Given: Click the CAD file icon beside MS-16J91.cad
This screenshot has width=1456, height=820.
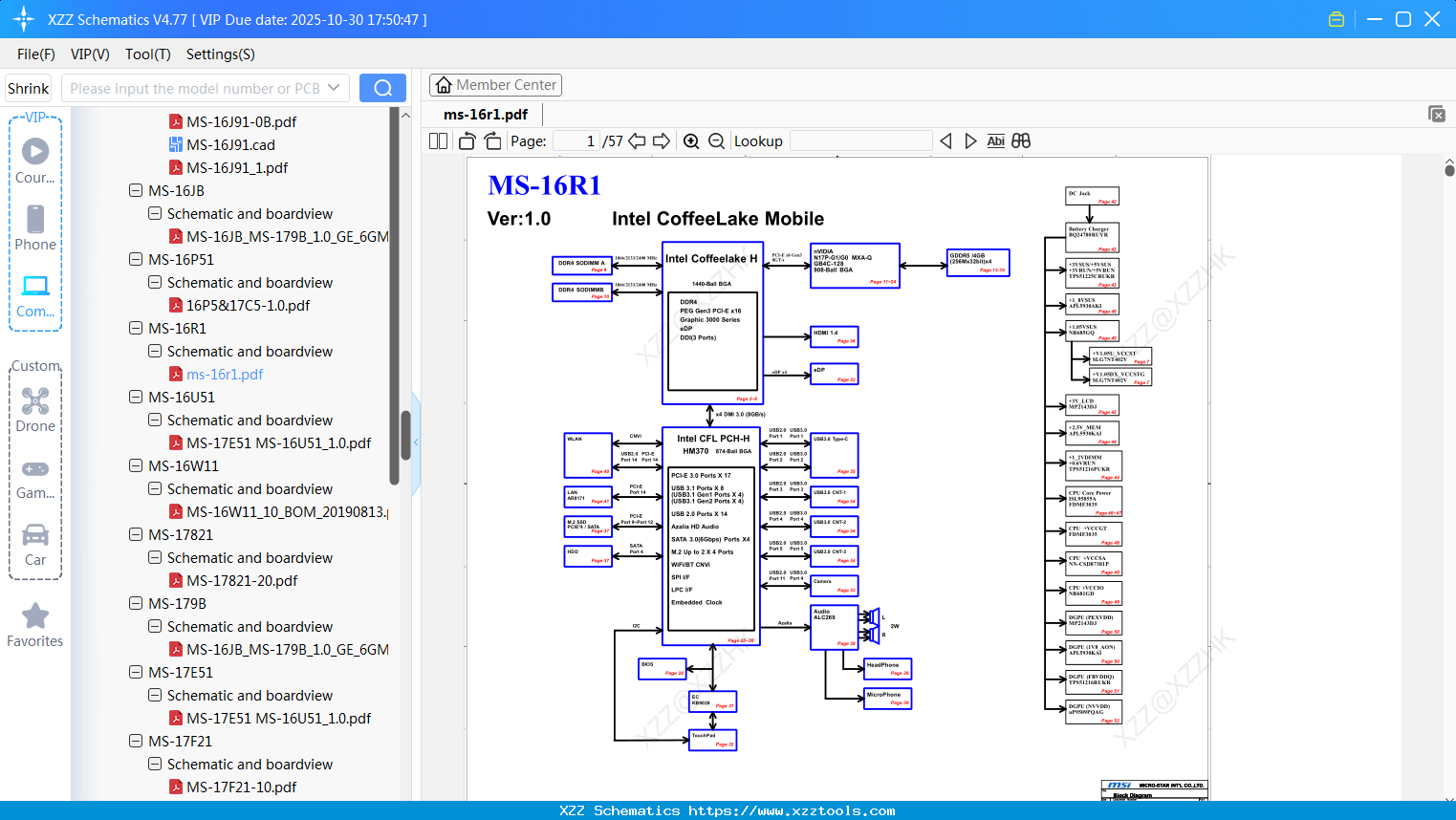Looking at the screenshot, I should coord(176,145).
